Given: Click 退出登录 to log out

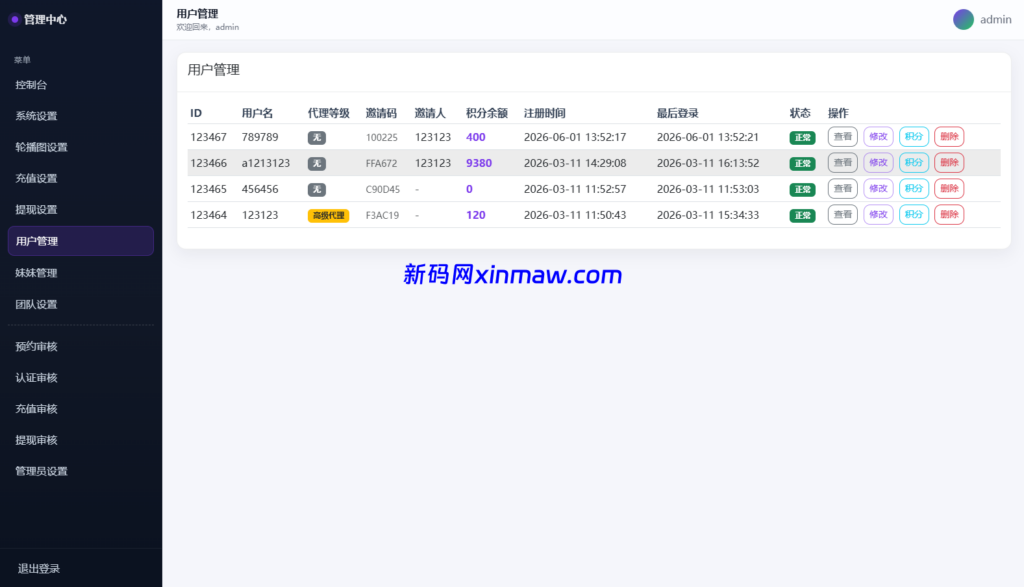Looking at the screenshot, I should point(39,569).
